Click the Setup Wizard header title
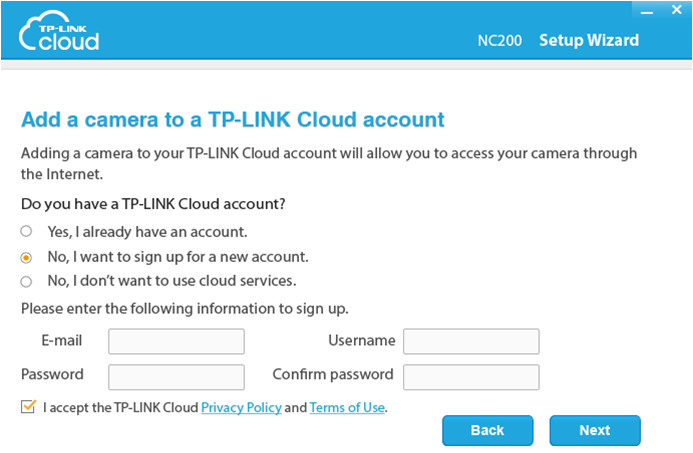Viewport: 693px width, 453px height. (x=589, y=41)
